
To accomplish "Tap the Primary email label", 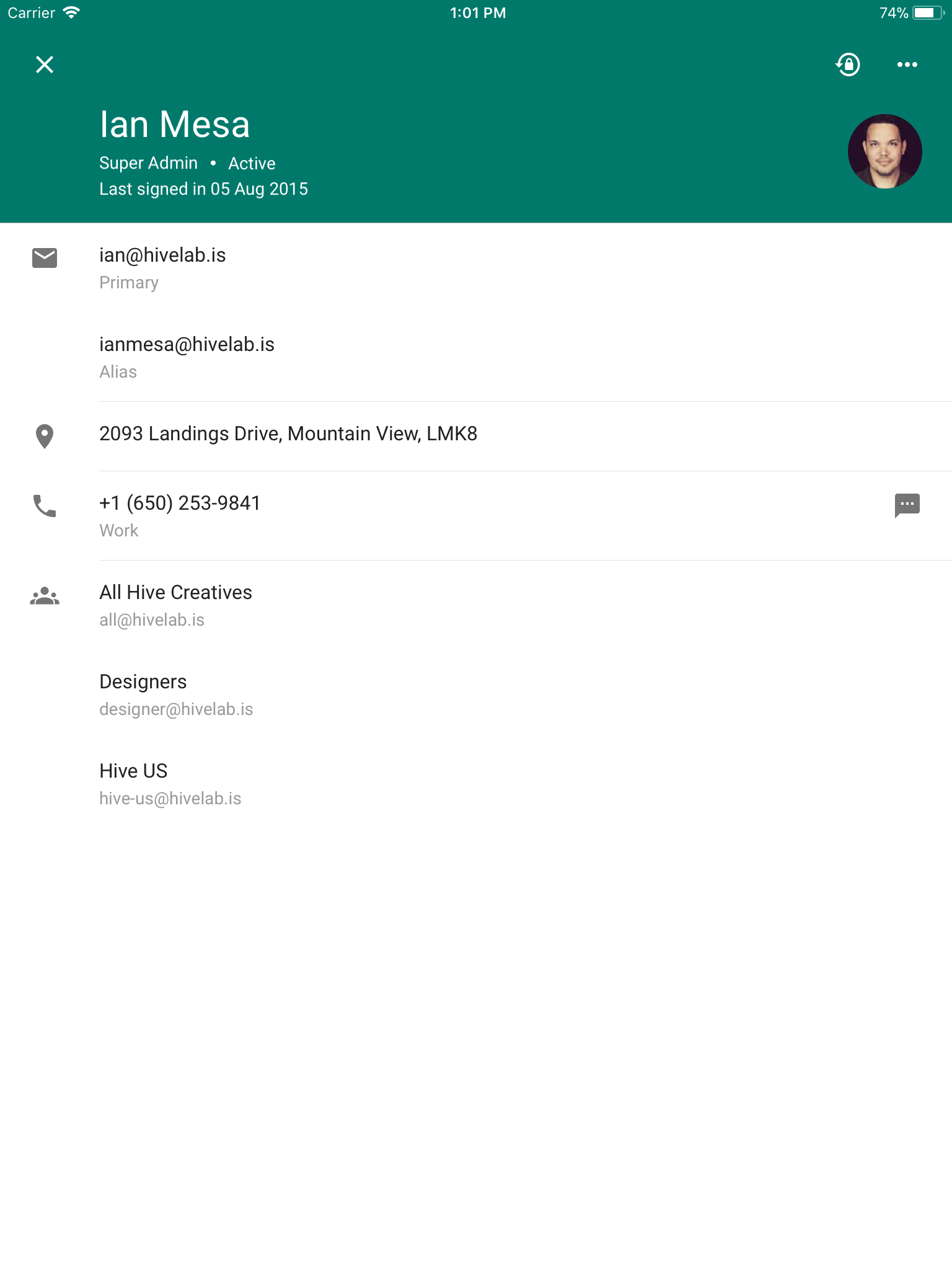I will coord(129,283).
